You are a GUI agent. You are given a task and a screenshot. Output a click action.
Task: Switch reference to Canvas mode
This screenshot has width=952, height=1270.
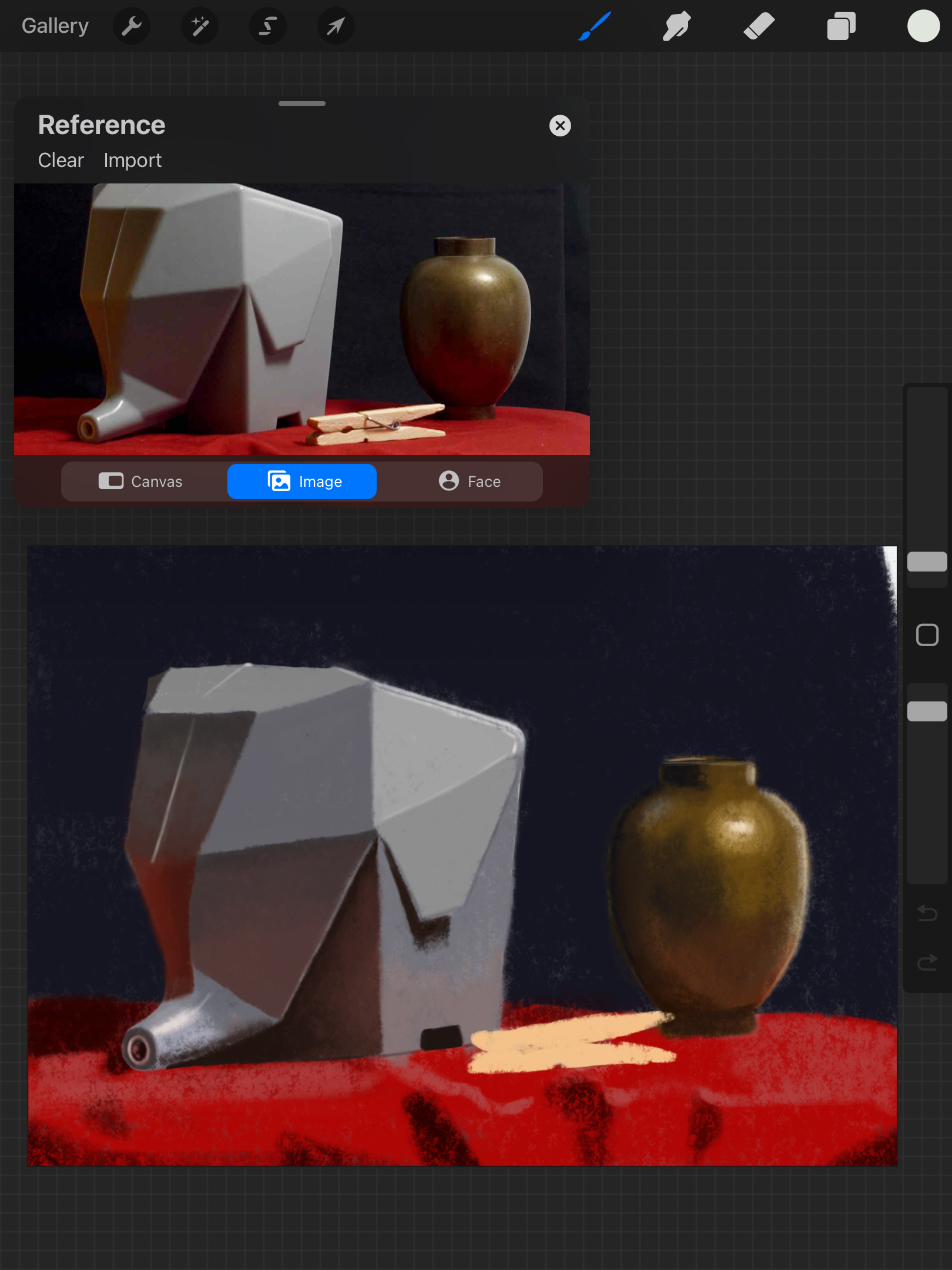coord(141,482)
